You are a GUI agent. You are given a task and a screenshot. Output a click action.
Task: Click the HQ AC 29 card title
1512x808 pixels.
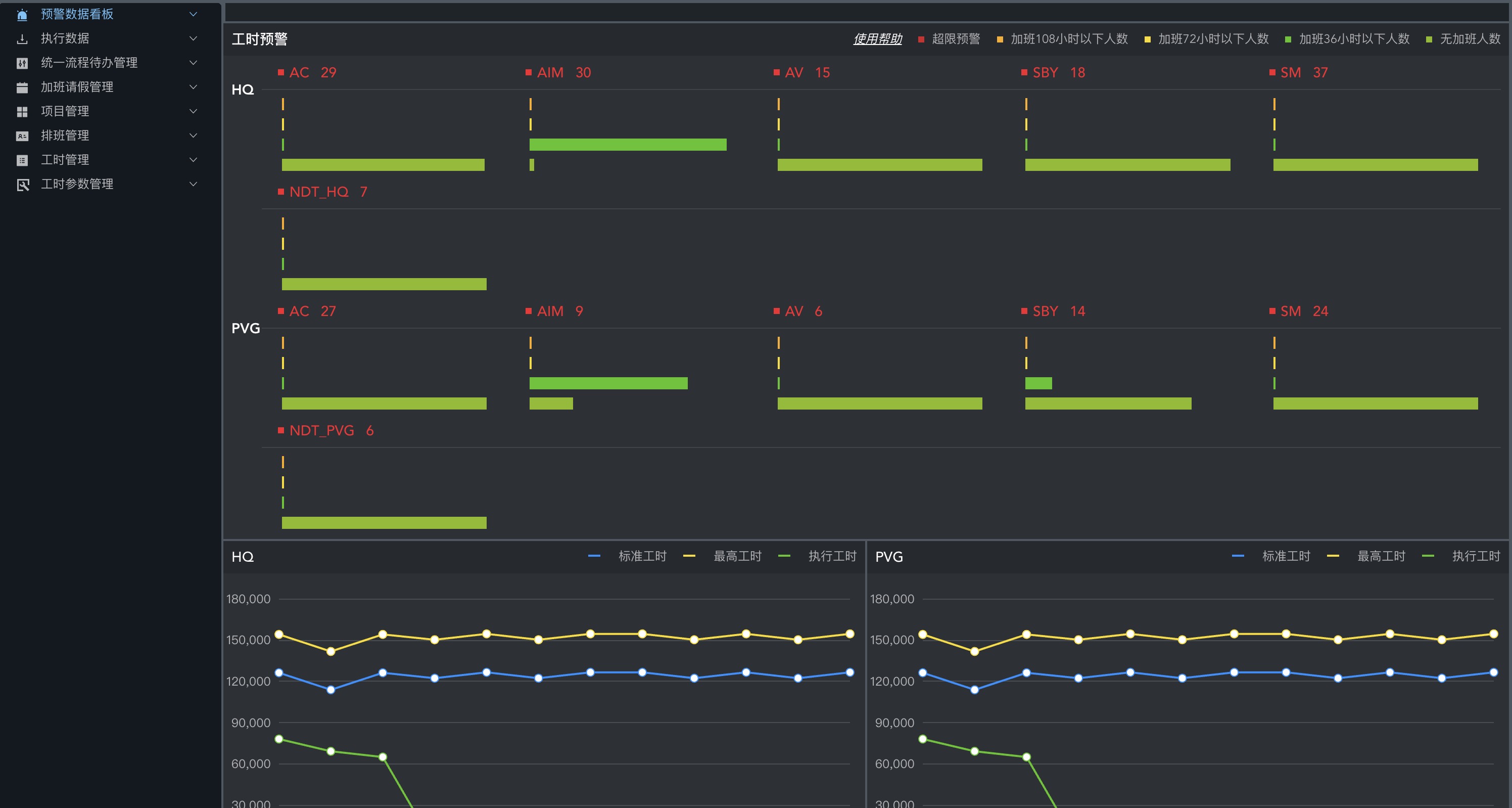[307, 73]
